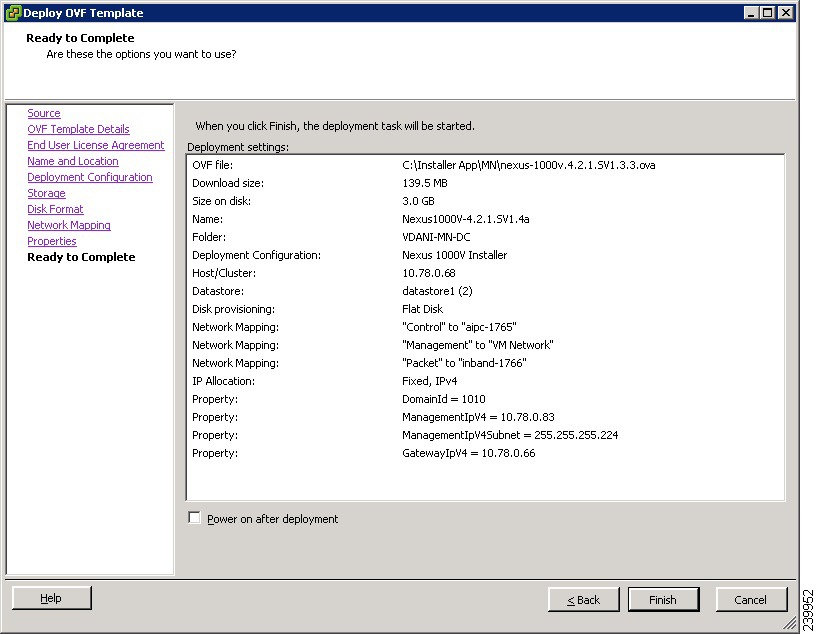Screen dimensions: 816x634
Task: Click the host value 10.78.0.68
Action: tap(428, 273)
